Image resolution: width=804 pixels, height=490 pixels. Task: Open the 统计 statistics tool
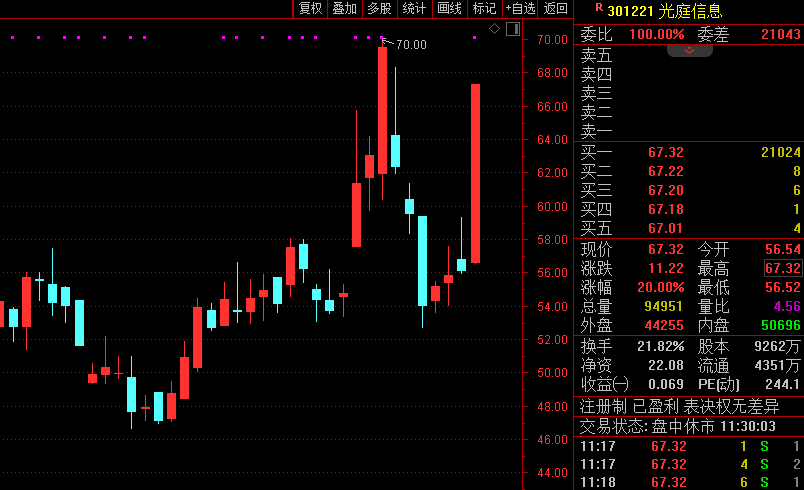414,9
